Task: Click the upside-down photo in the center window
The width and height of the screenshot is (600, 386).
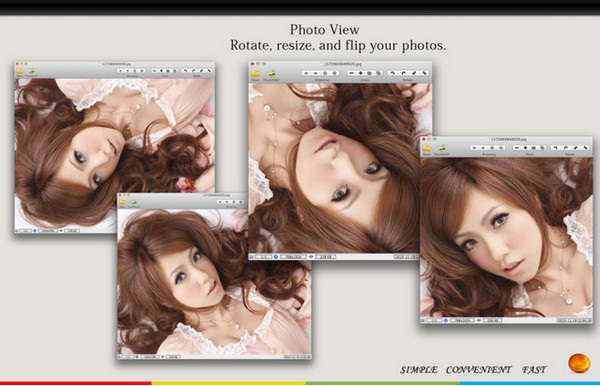Action: click(x=340, y=168)
